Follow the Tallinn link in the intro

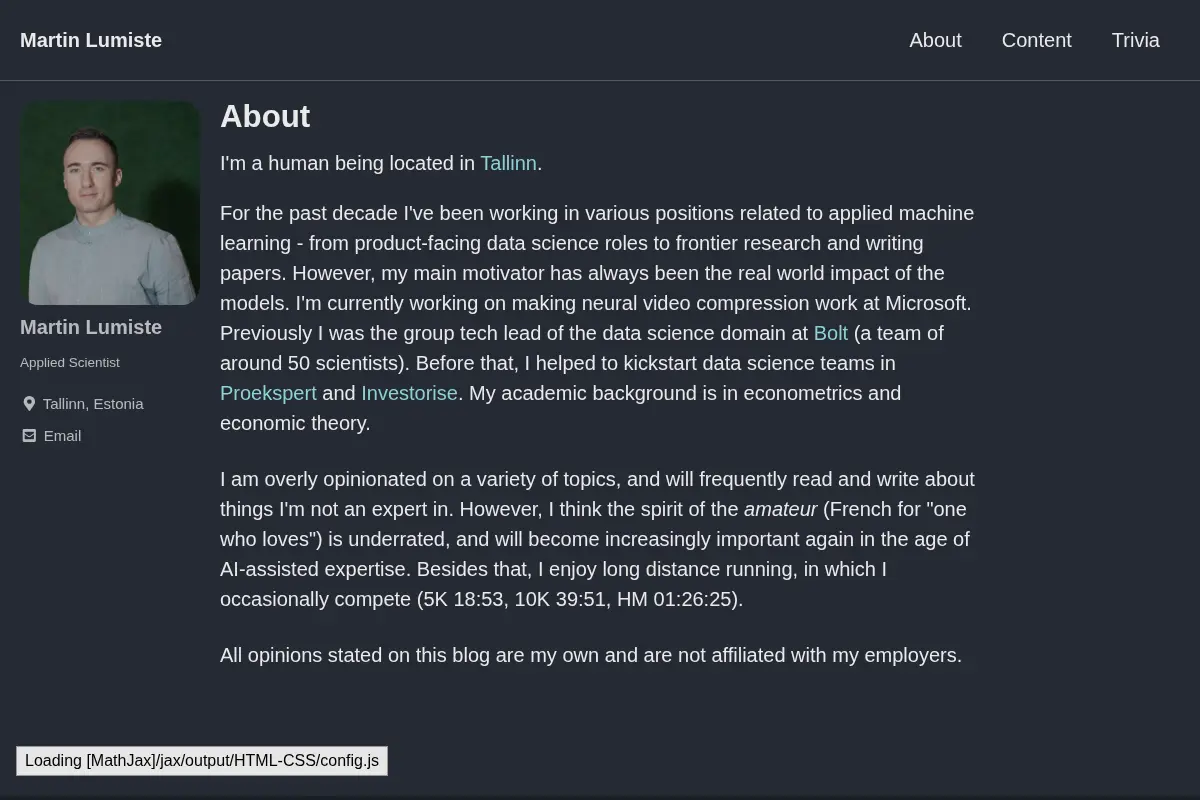point(508,163)
